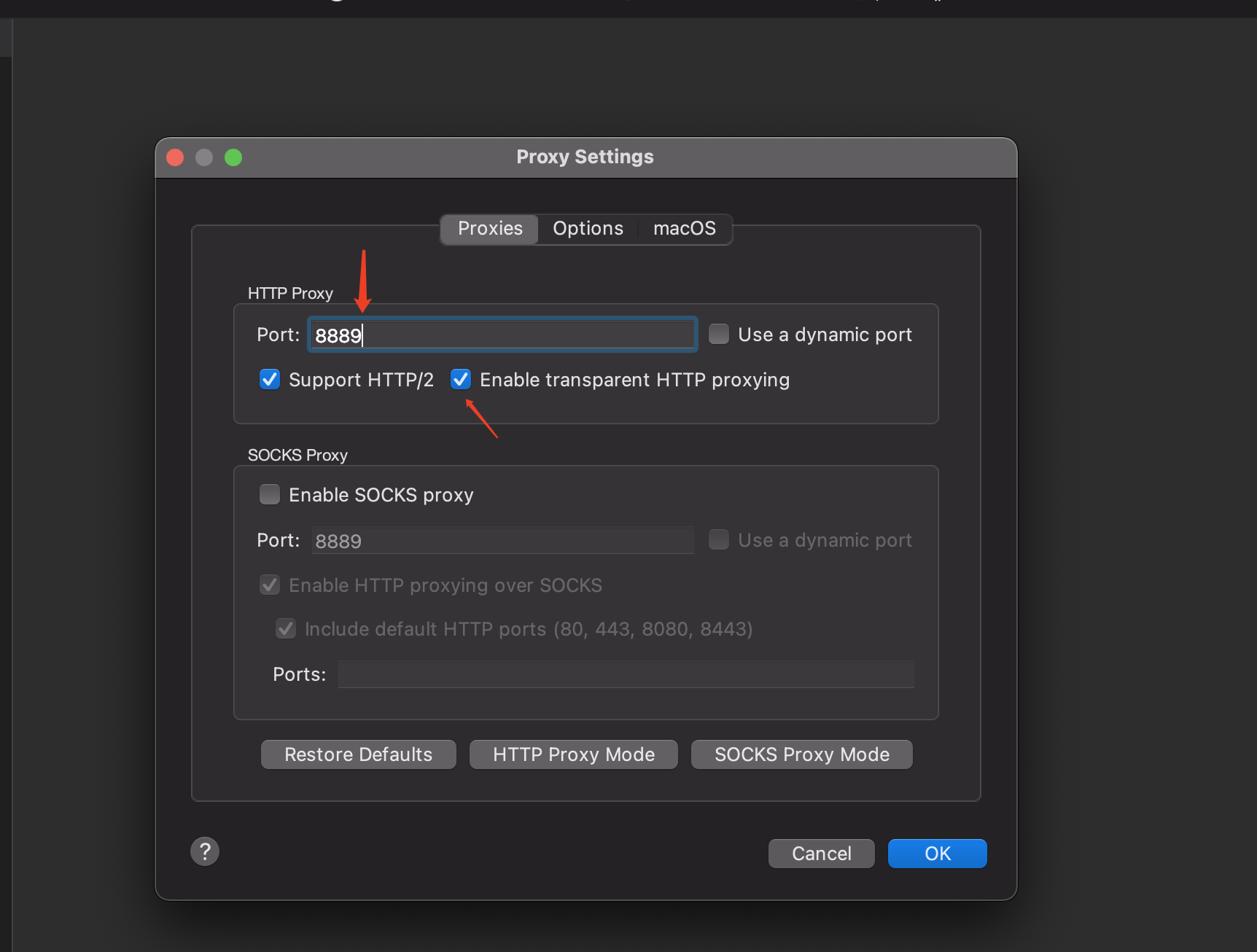Confirm settings with OK button
Image resolution: width=1257 pixels, height=952 pixels.
(938, 854)
